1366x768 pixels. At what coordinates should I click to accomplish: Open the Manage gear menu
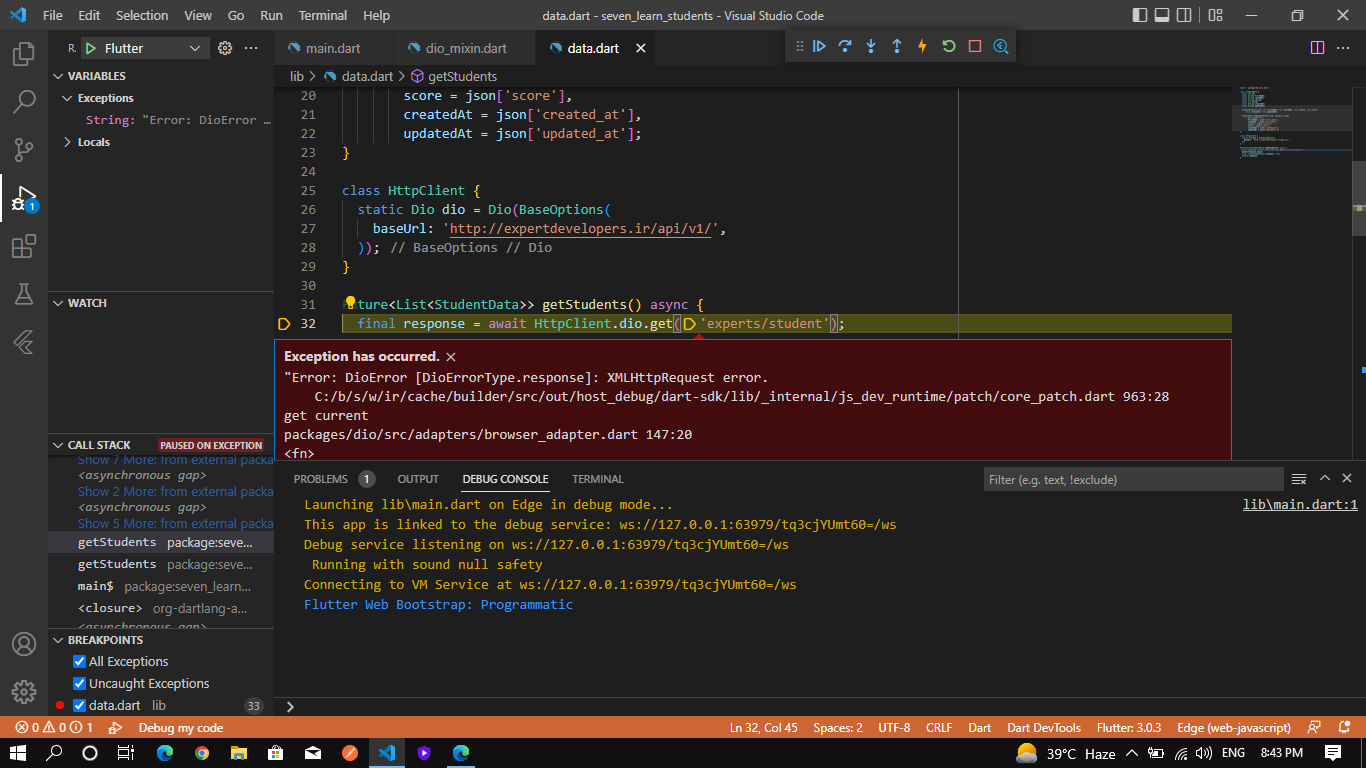tap(24, 692)
